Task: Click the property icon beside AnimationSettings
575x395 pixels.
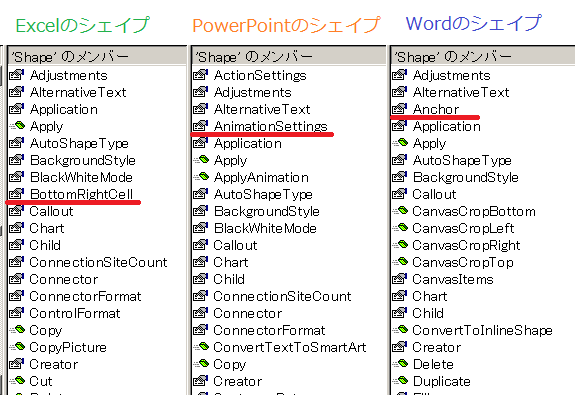Action: pyautogui.click(x=201, y=126)
